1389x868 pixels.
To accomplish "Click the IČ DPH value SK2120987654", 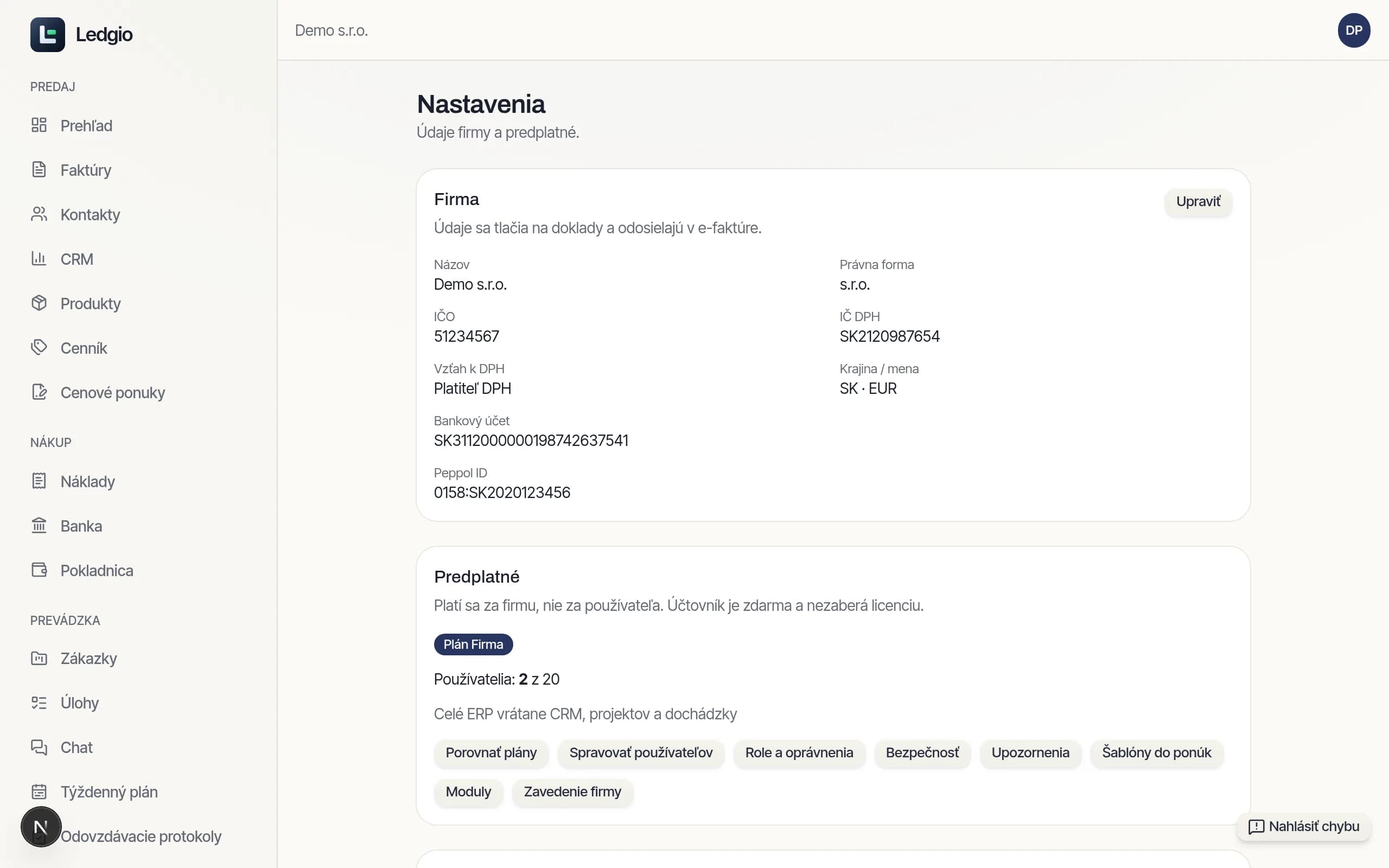I will [x=889, y=336].
